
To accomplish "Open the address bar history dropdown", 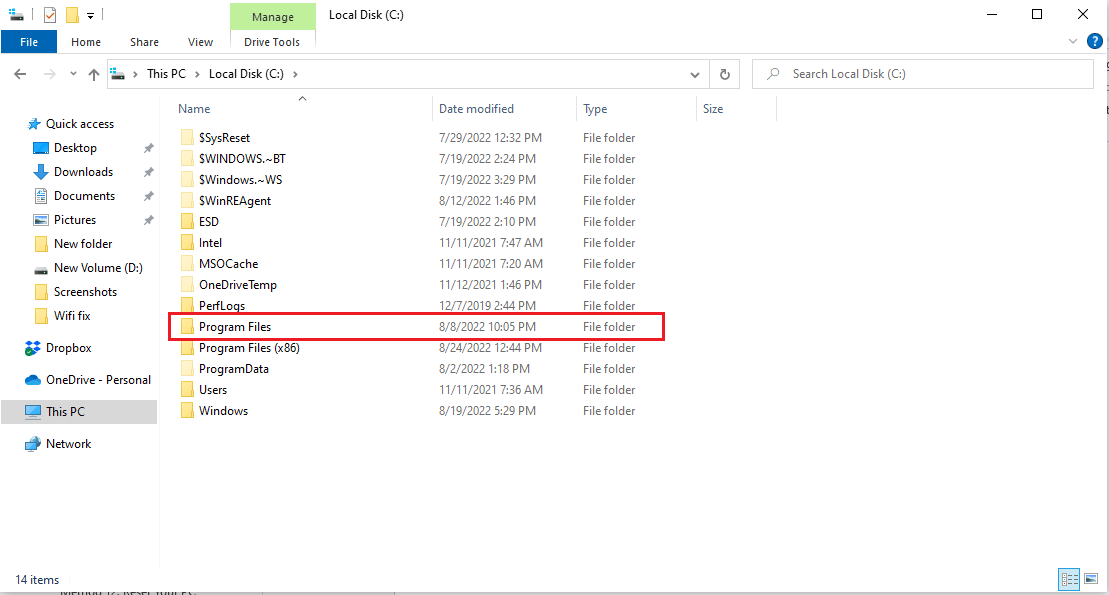I will [x=695, y=74].
